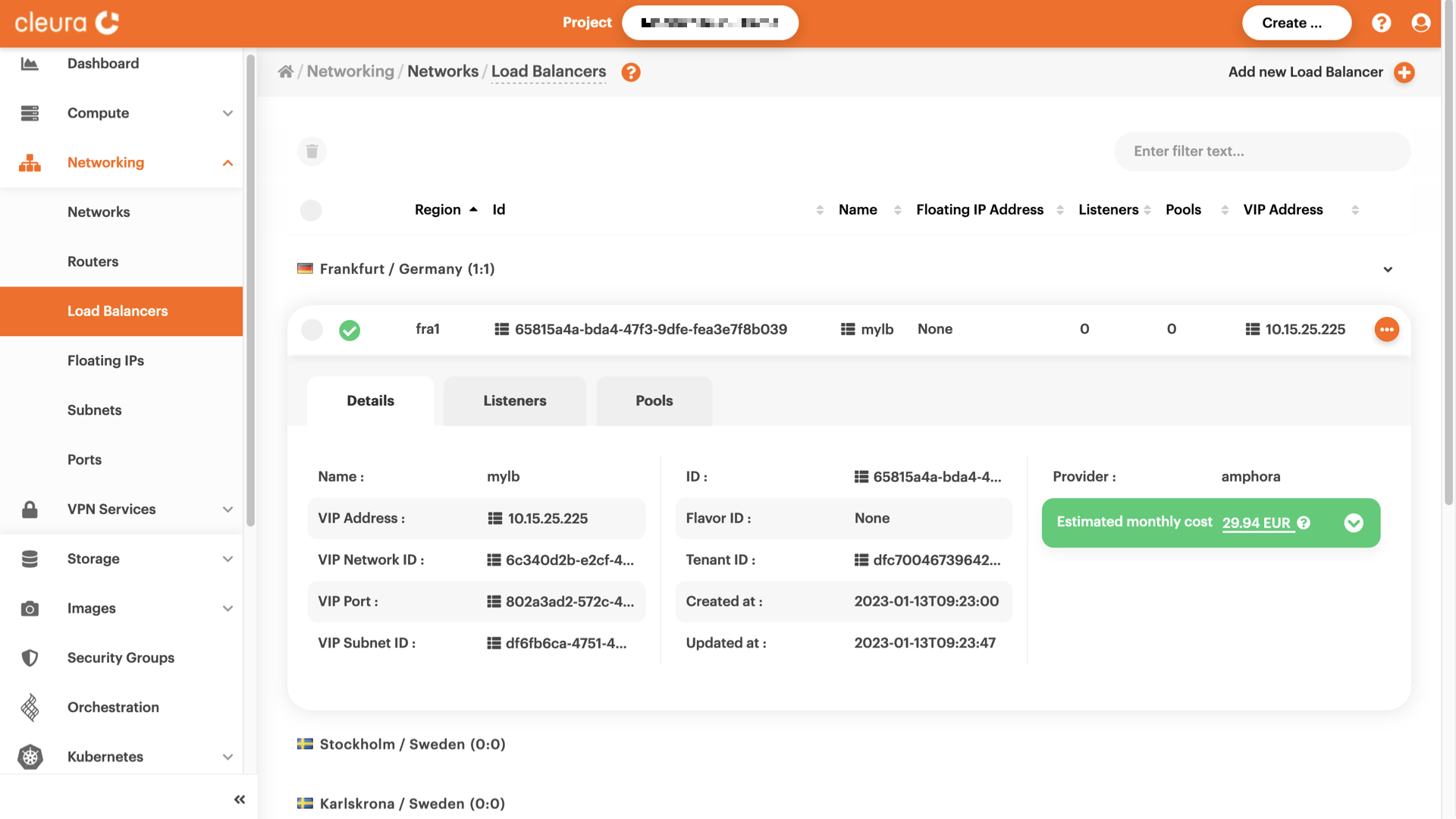Click the Orchestration stack icon
1456x819 pixels.
tap(30, 707)
